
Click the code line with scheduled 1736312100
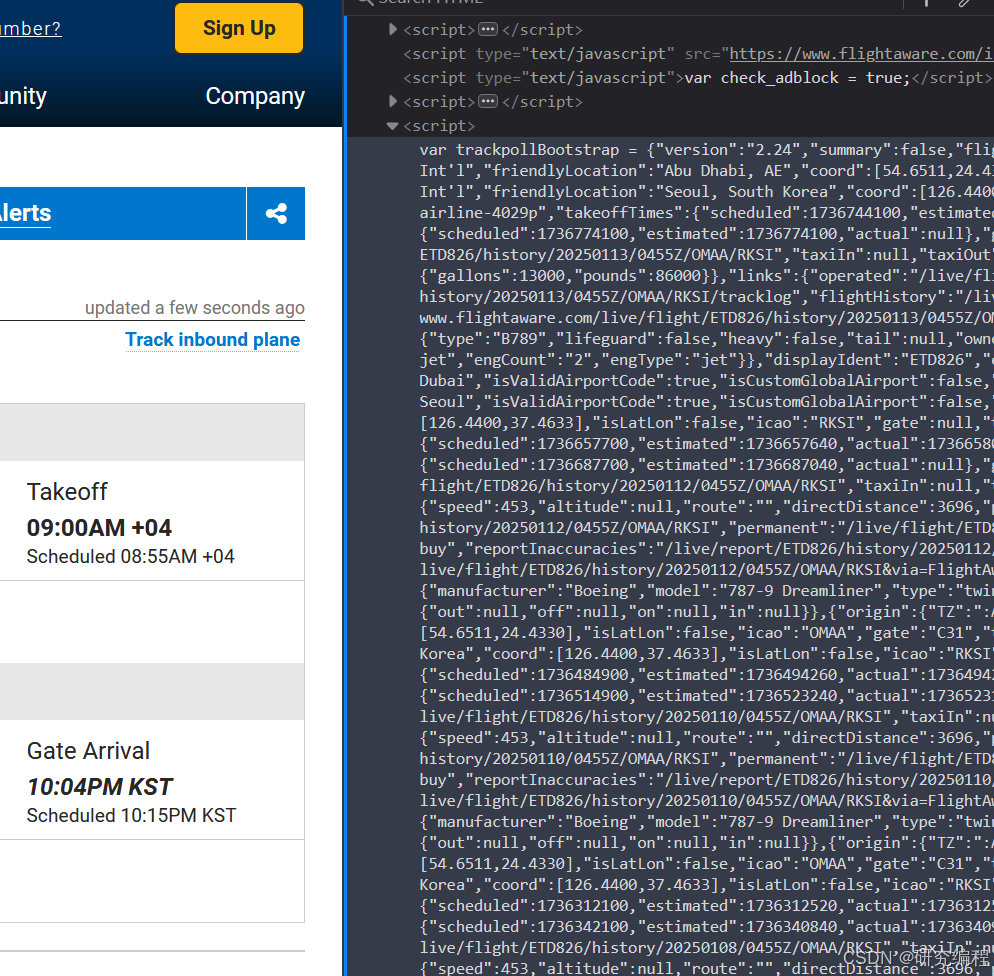pyautogui.click(x=706, y=906)
